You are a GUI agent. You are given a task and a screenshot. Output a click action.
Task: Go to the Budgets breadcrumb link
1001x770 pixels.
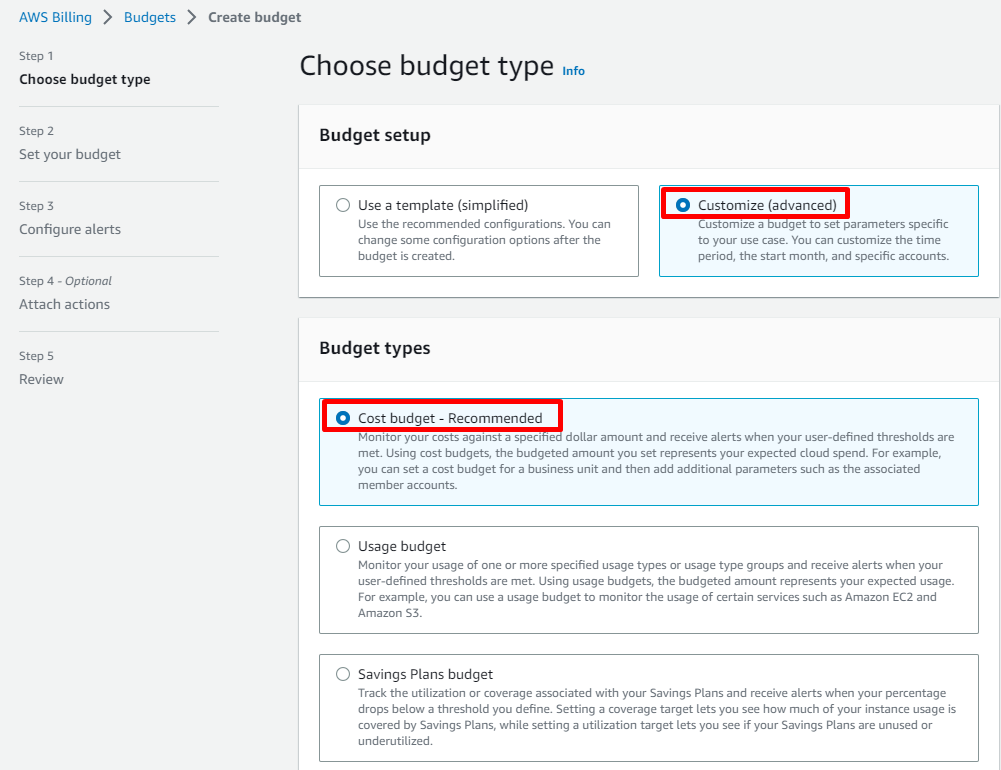click(150, 17)
